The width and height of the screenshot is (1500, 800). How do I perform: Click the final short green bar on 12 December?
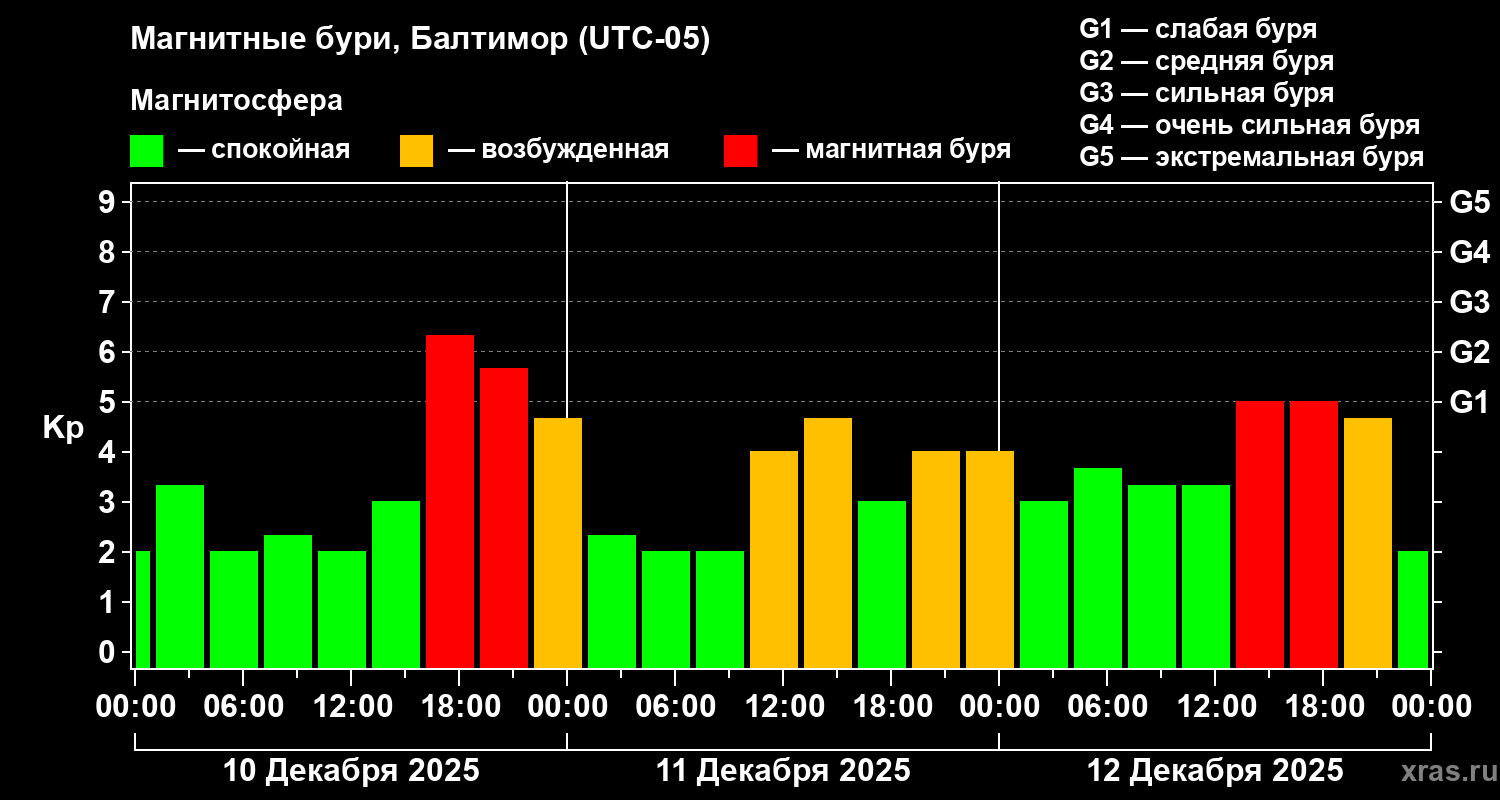tap(1413, 609)
